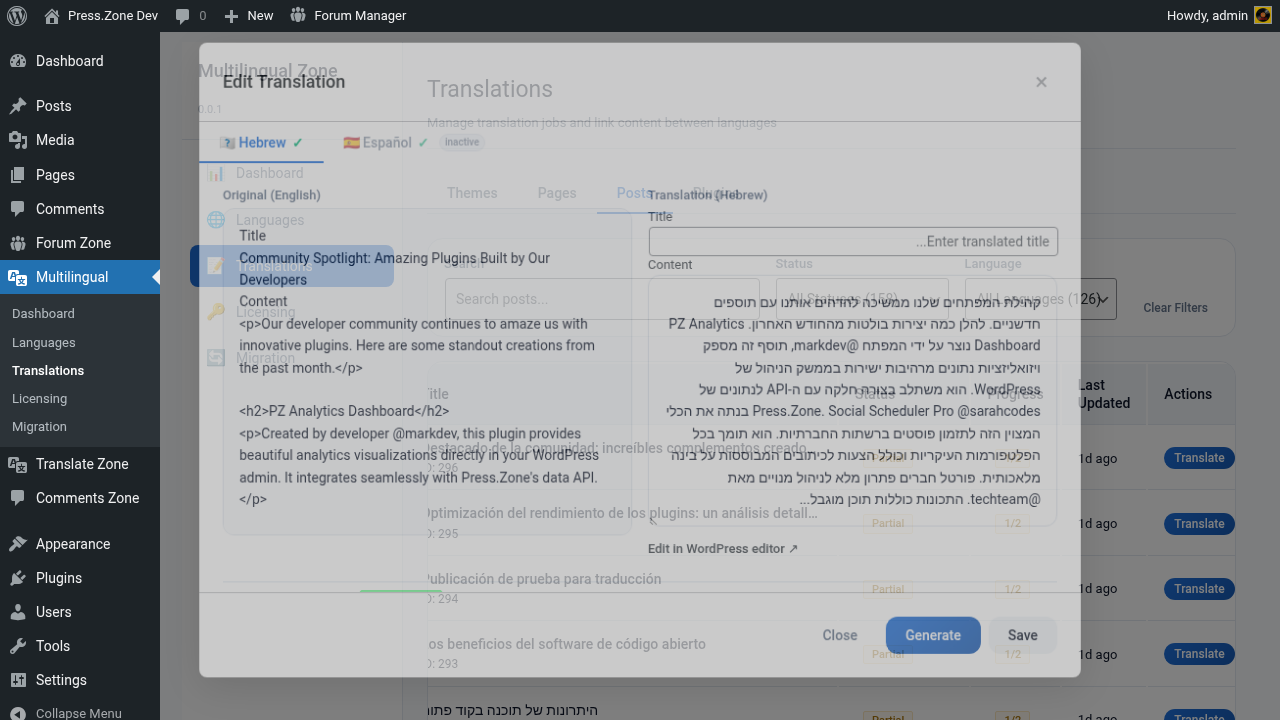Screen dimensions: 1280x720
Task: Click Translate for post ID 296
Action: (x=1199, y=458)
